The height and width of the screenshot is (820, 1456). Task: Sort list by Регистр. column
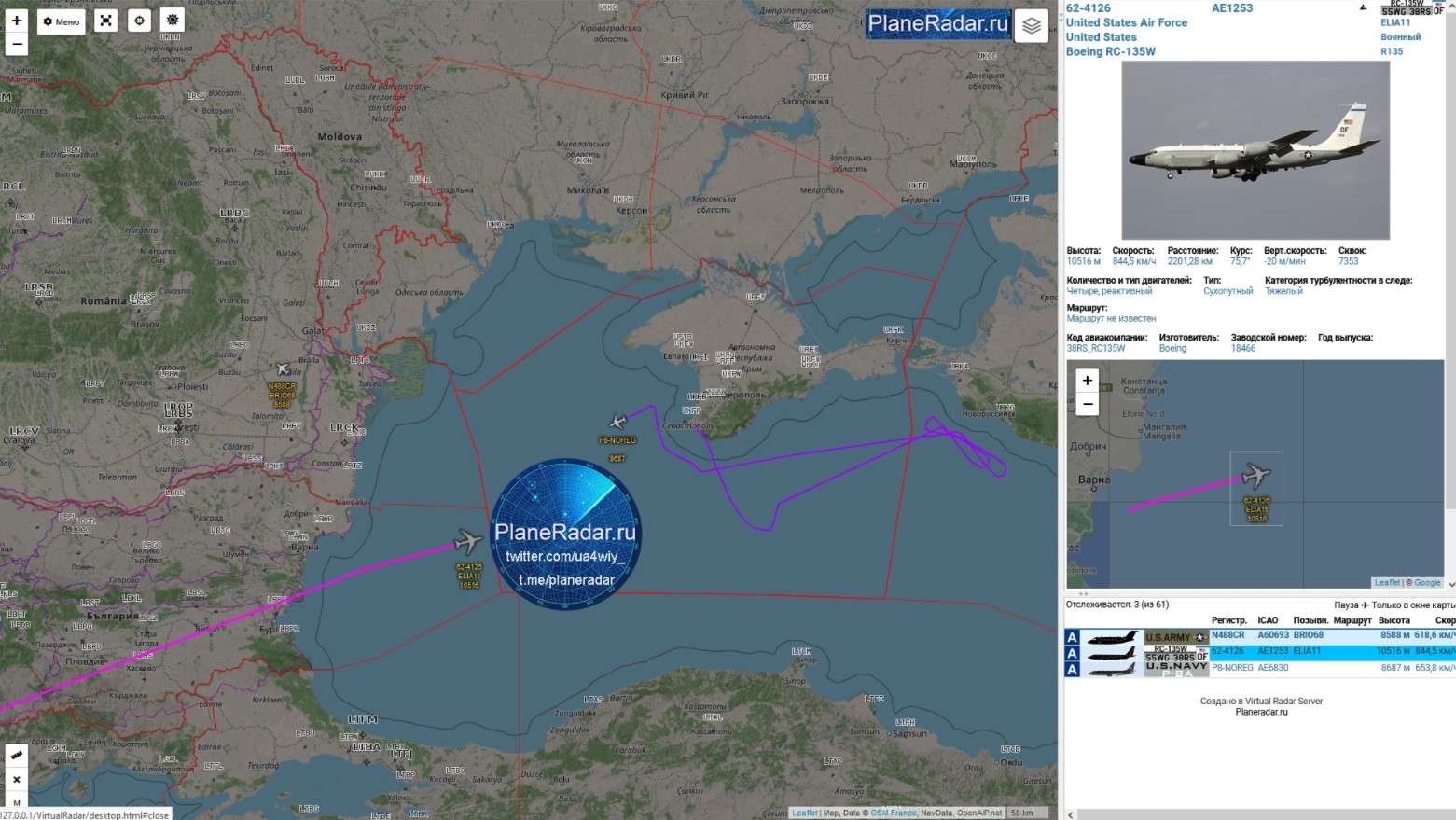pos(1229,620)
